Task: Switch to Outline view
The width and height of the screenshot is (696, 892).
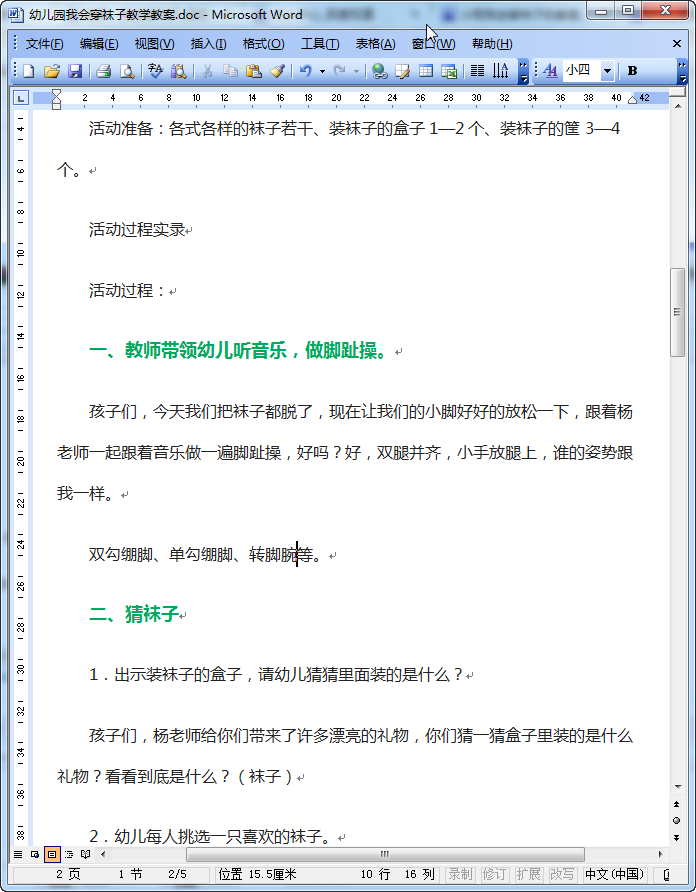Action: tap(69, 854)
